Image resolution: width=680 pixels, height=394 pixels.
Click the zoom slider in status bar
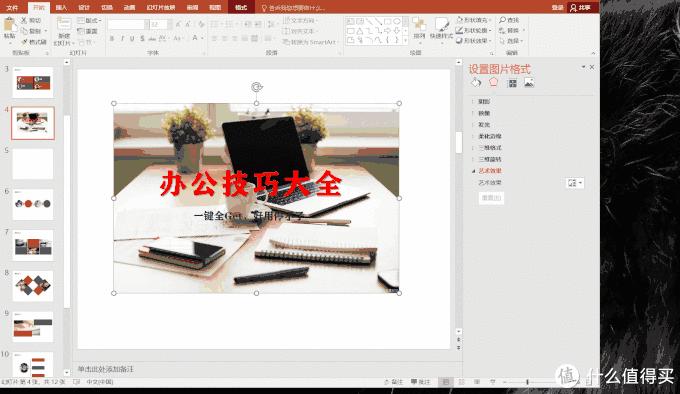527,382
